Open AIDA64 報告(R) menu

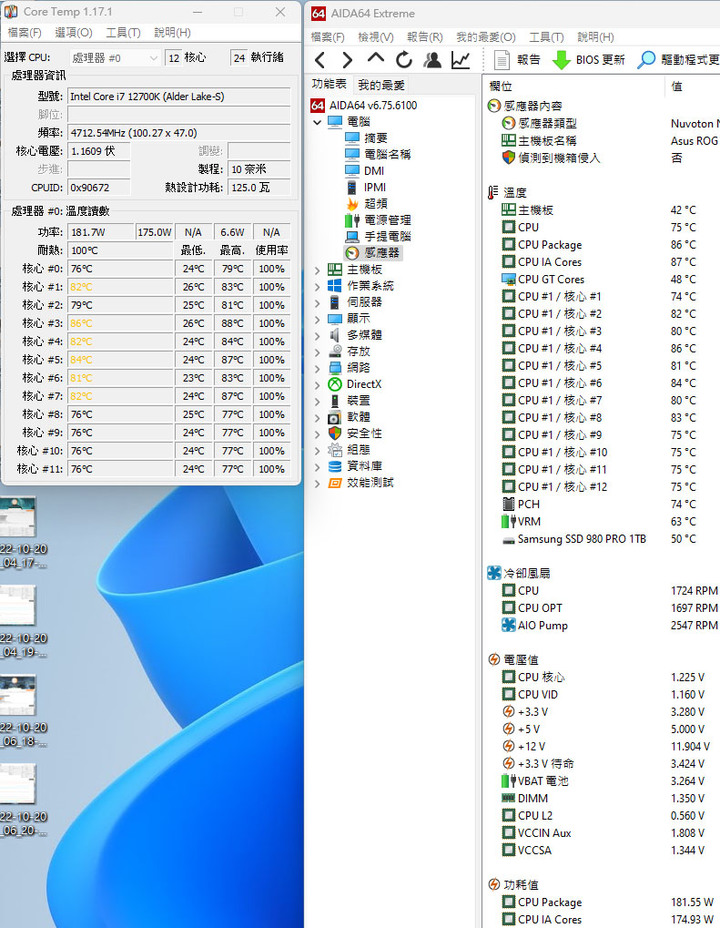coord(425,37)
